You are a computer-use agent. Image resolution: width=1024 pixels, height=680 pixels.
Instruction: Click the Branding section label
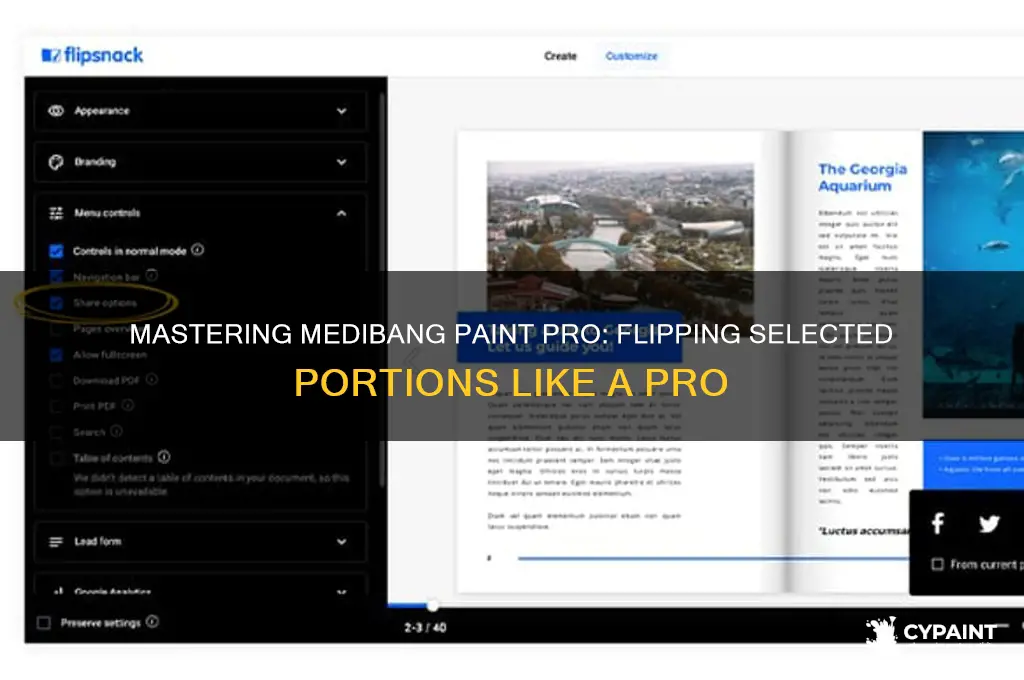(x=95, y=162)
